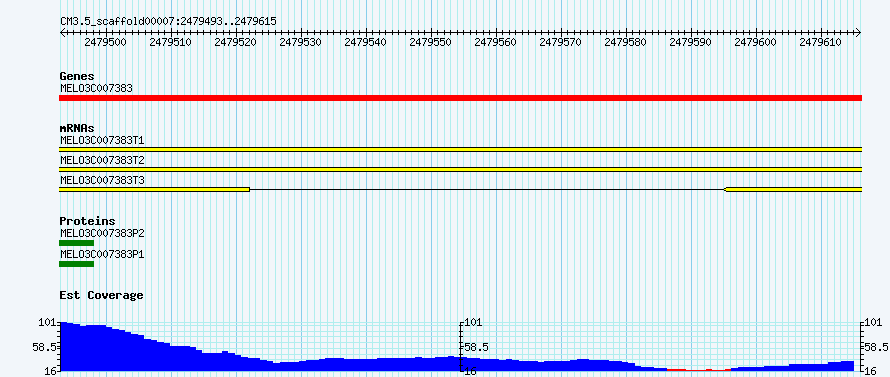Click the Est Coverage track title
Image resolution: width=890 pixels, height=377 pixels.
pos(101,295)
